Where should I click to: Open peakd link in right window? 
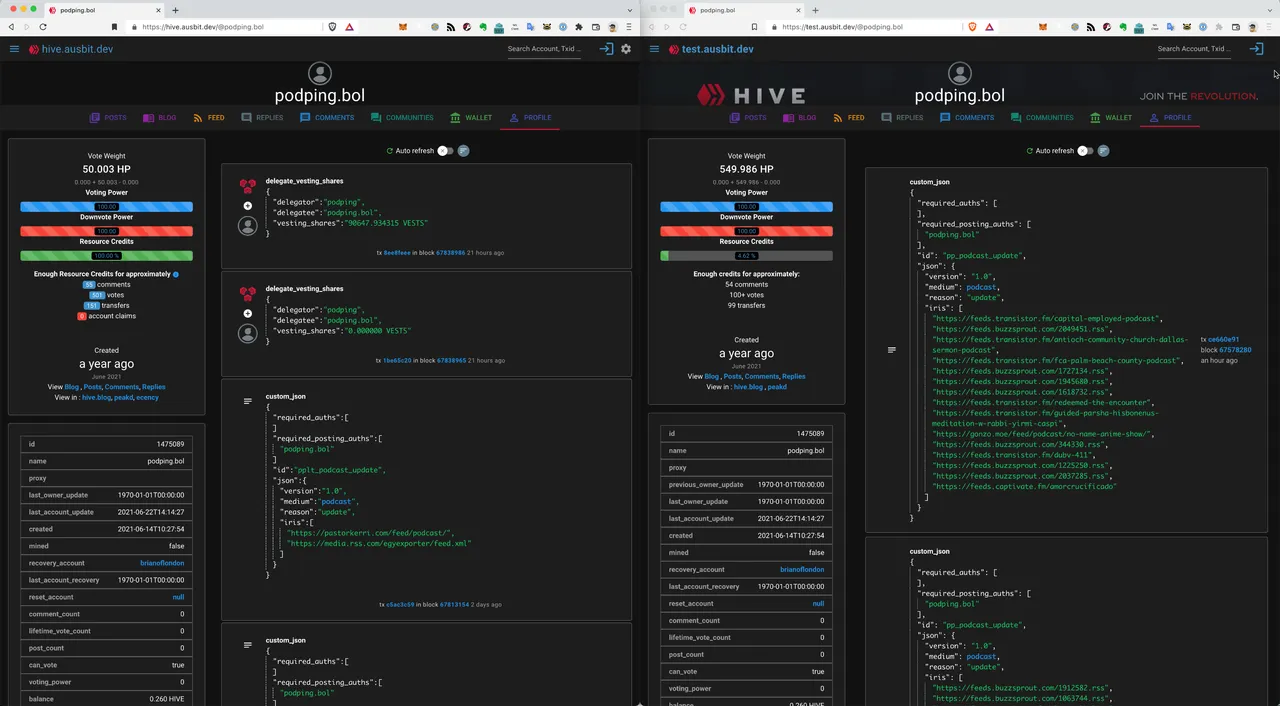pyautogui.click(x=777, y=387)
